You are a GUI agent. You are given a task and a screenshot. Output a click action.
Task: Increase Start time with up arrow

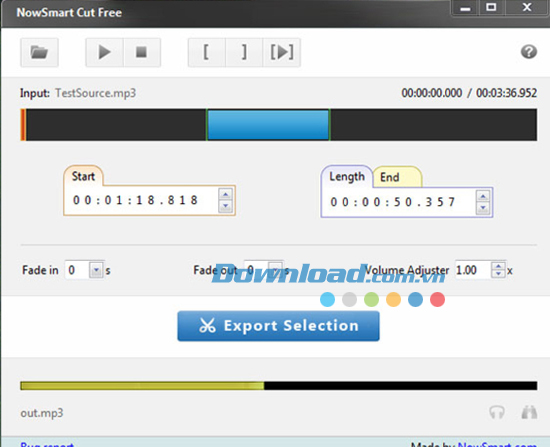click(x=225, y=194)
